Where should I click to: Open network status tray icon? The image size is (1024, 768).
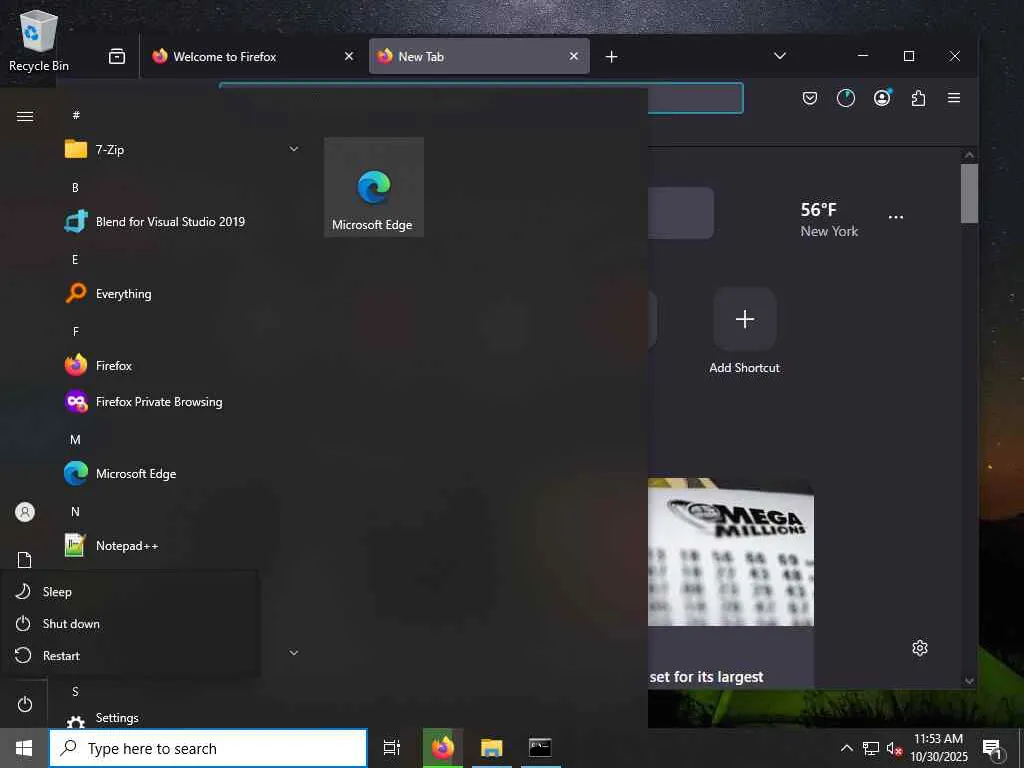[871, 748]
